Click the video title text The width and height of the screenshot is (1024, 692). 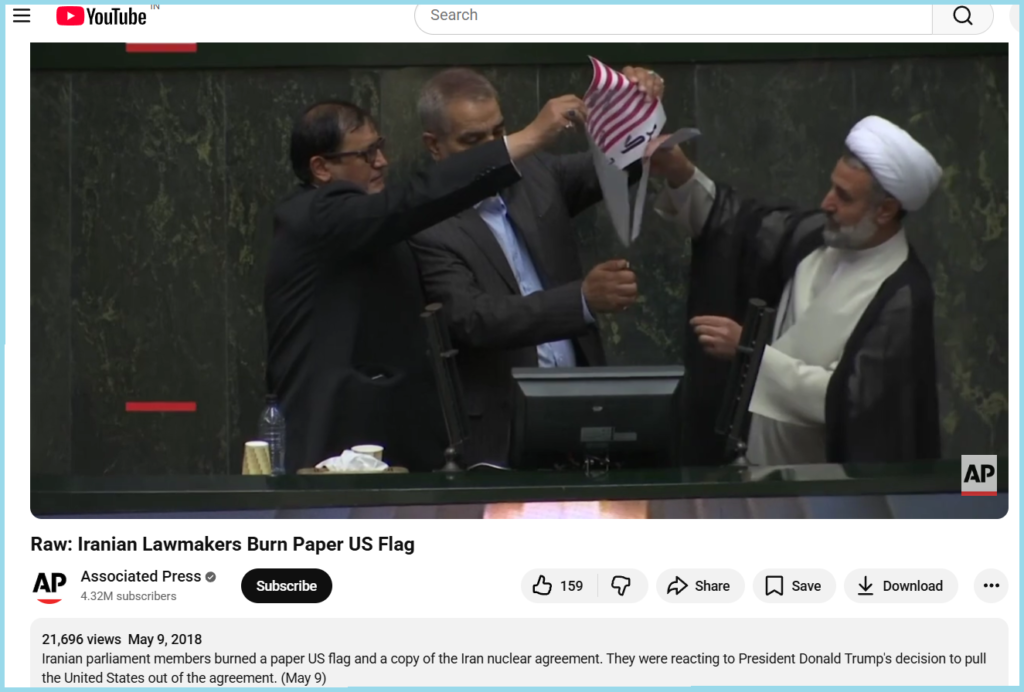(x=223, y=544)
